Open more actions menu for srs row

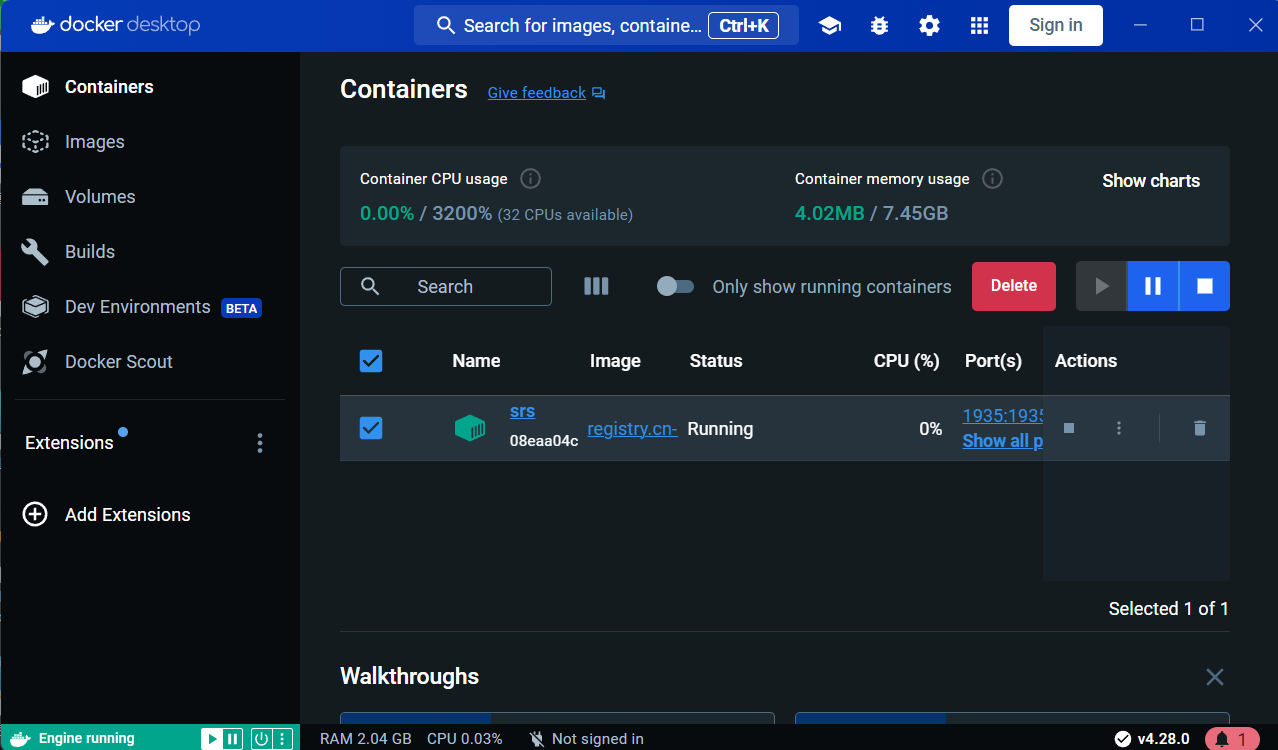1119,428
